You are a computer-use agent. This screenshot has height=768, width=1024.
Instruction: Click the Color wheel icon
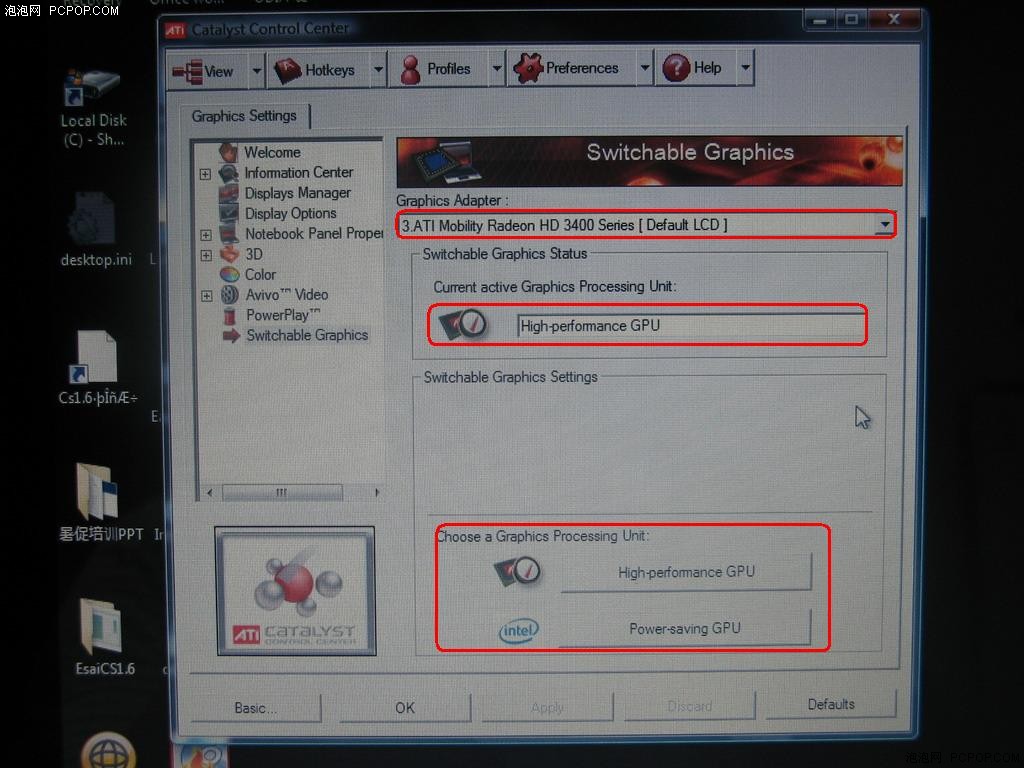(229, 274)
